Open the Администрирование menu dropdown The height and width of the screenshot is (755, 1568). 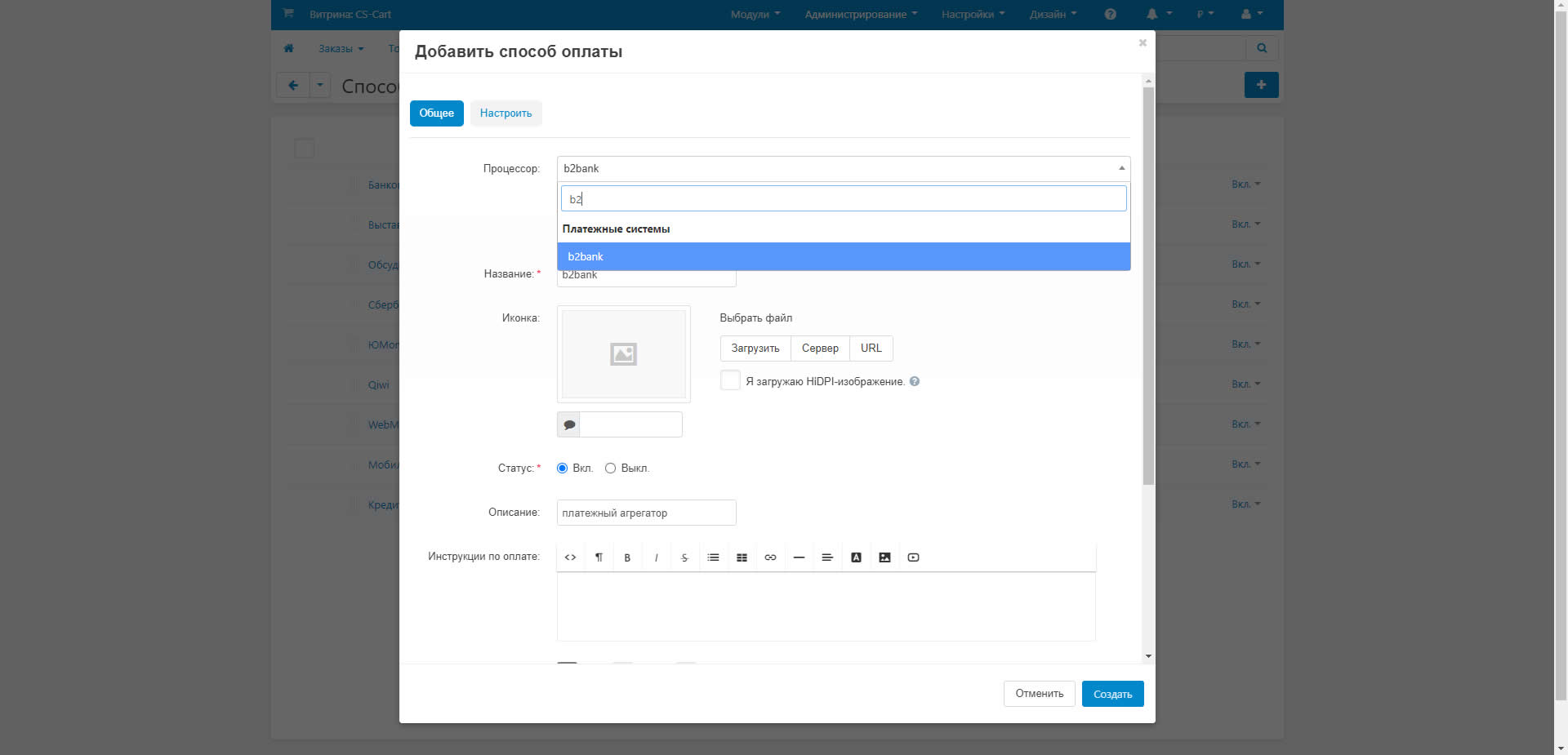click(860, 15)
